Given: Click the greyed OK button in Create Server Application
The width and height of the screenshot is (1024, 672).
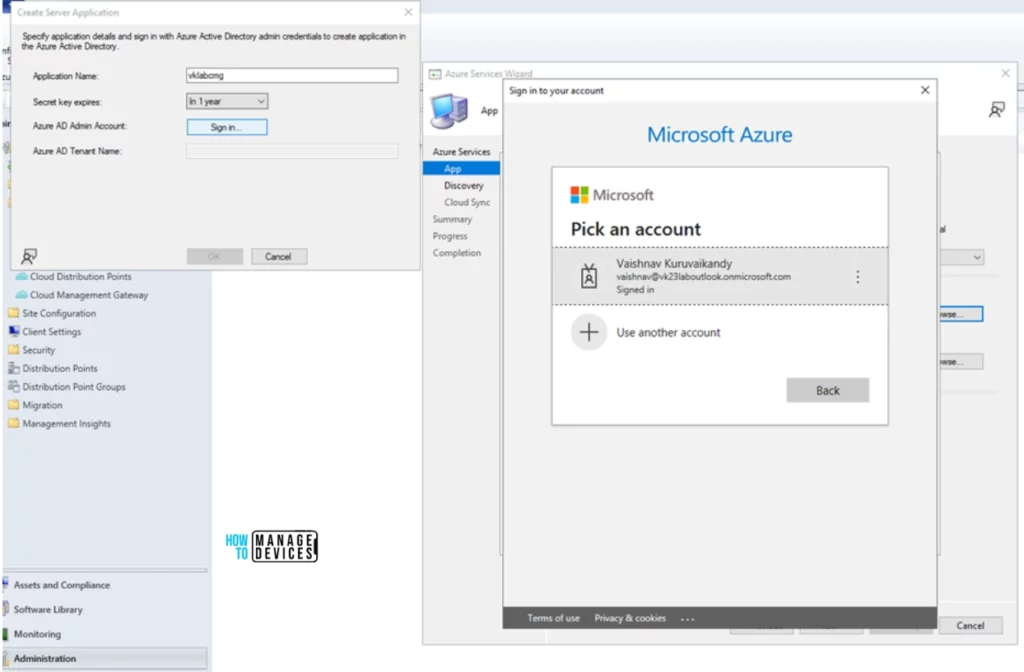Looking at the screenshot, I should (x=214, y=257).
